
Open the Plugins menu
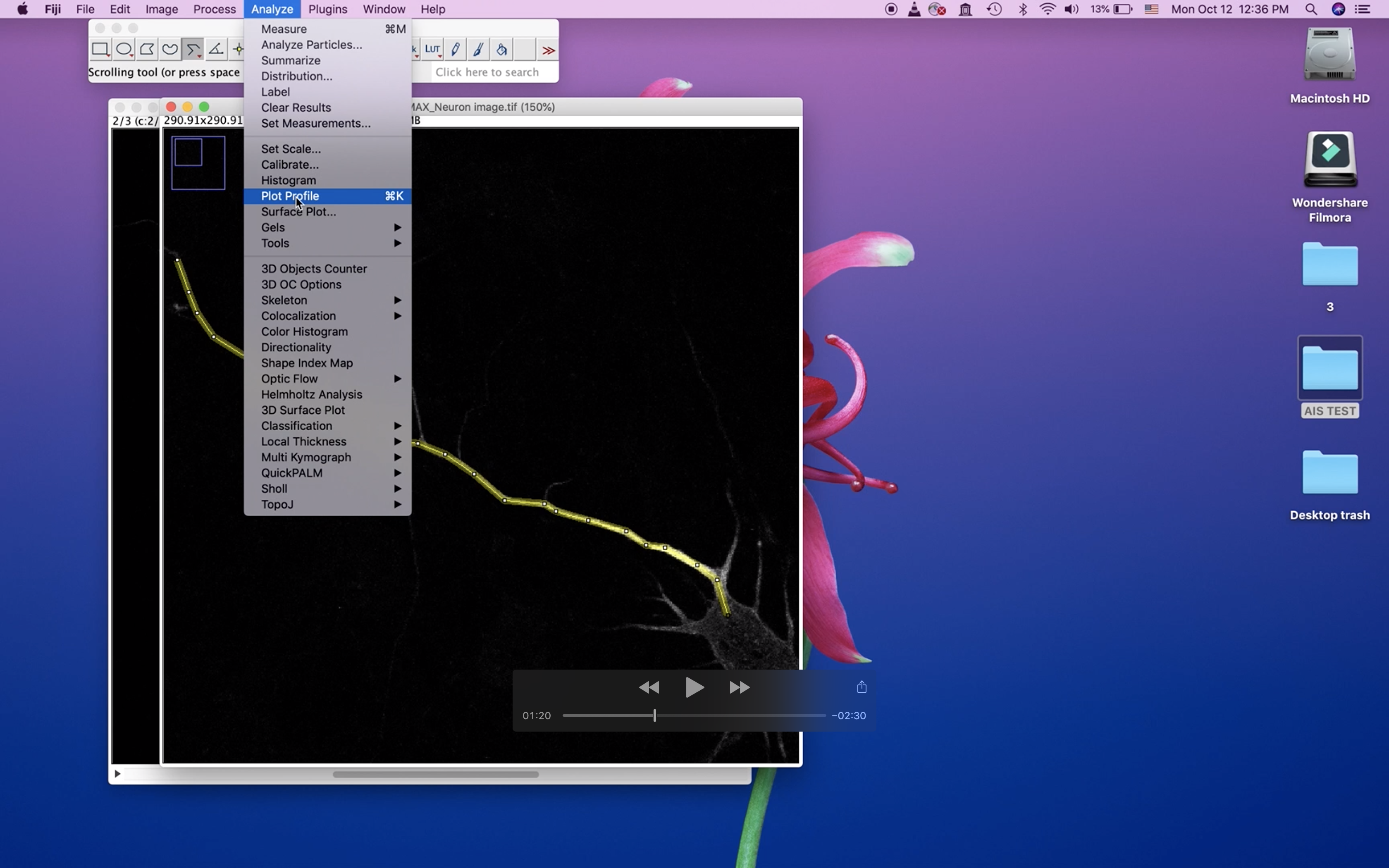coord(328,9)
